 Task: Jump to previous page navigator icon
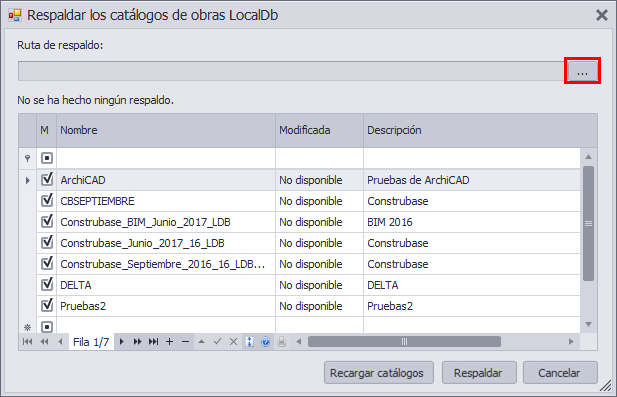44,342
